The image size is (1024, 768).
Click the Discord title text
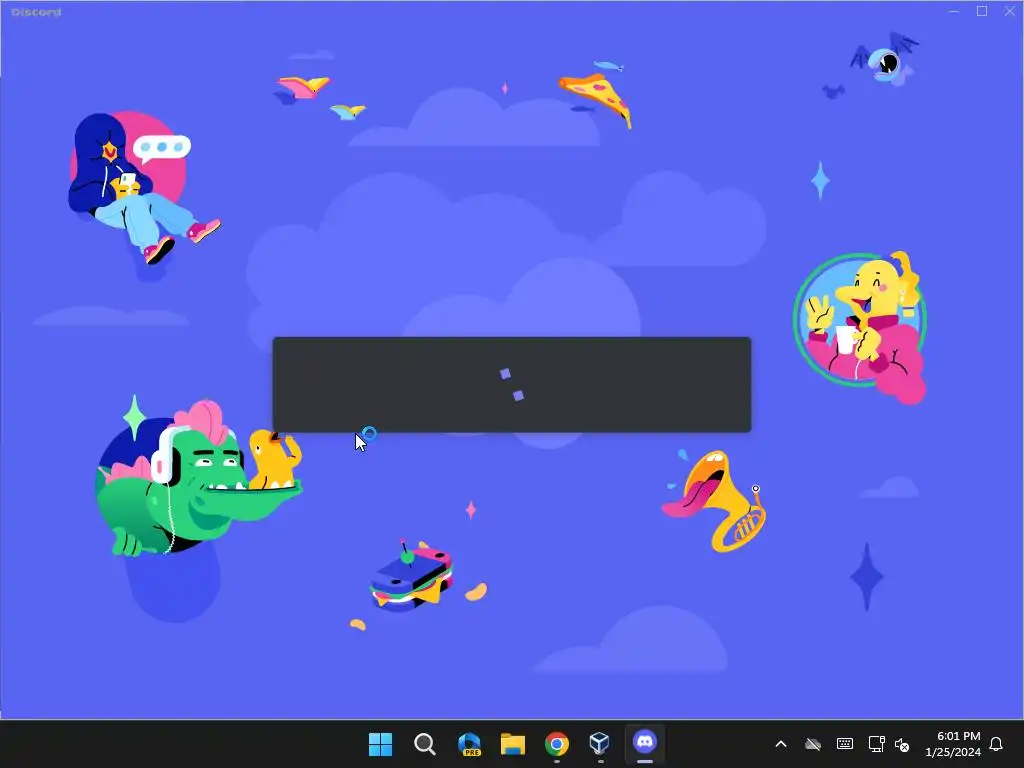(x=36, y=12)
